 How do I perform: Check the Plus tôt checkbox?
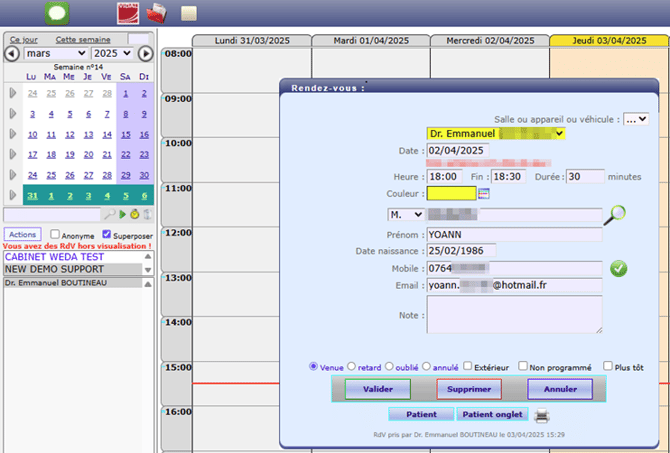point(608,366)
